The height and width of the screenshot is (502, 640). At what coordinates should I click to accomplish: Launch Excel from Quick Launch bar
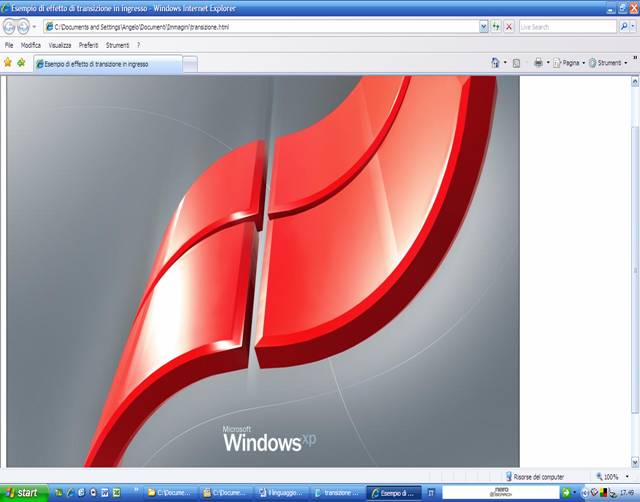pos(117,493)
